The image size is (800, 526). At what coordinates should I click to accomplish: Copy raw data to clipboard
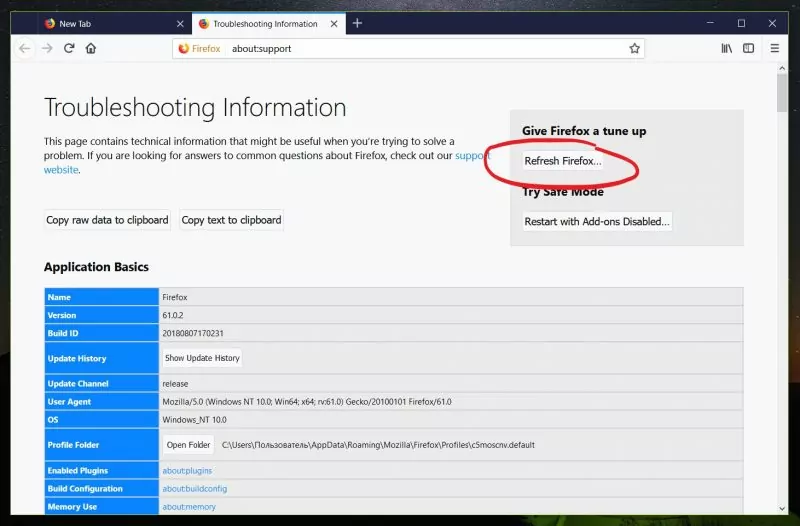point(107,220)
